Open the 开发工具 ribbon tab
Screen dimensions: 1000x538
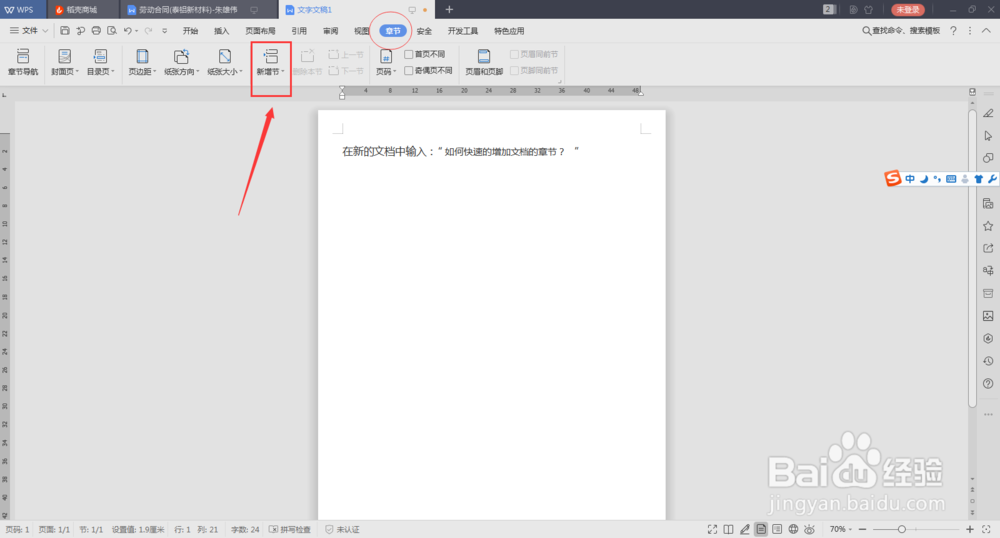pos(462,31)
